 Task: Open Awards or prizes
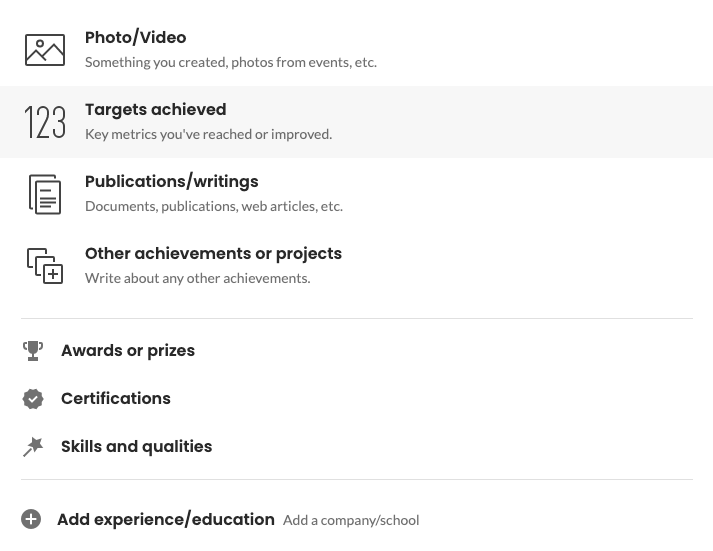coord(128,351)
